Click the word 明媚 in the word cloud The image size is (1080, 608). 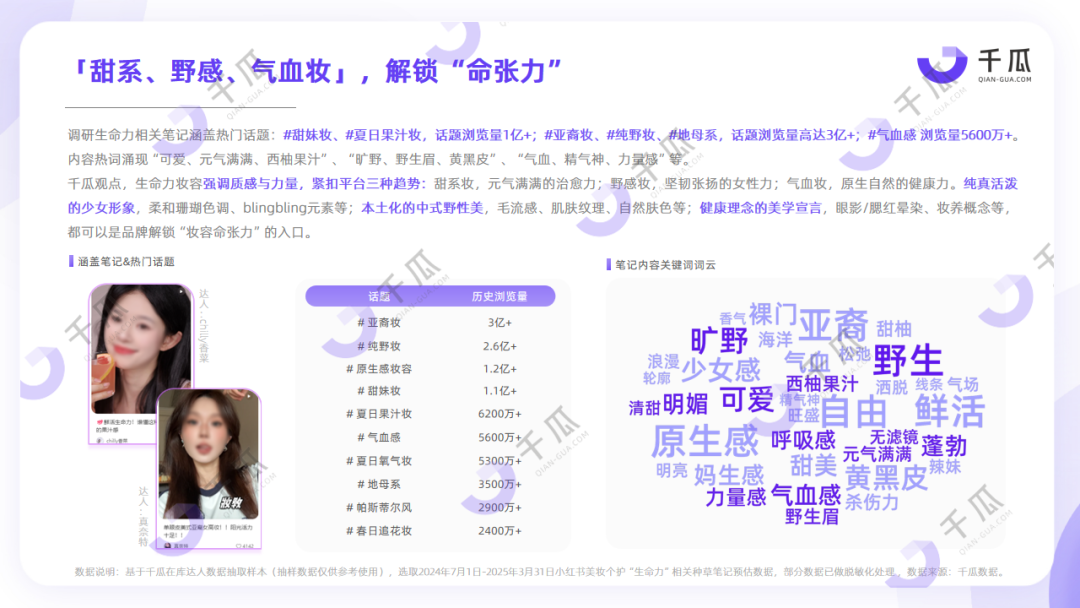[685, 403]
